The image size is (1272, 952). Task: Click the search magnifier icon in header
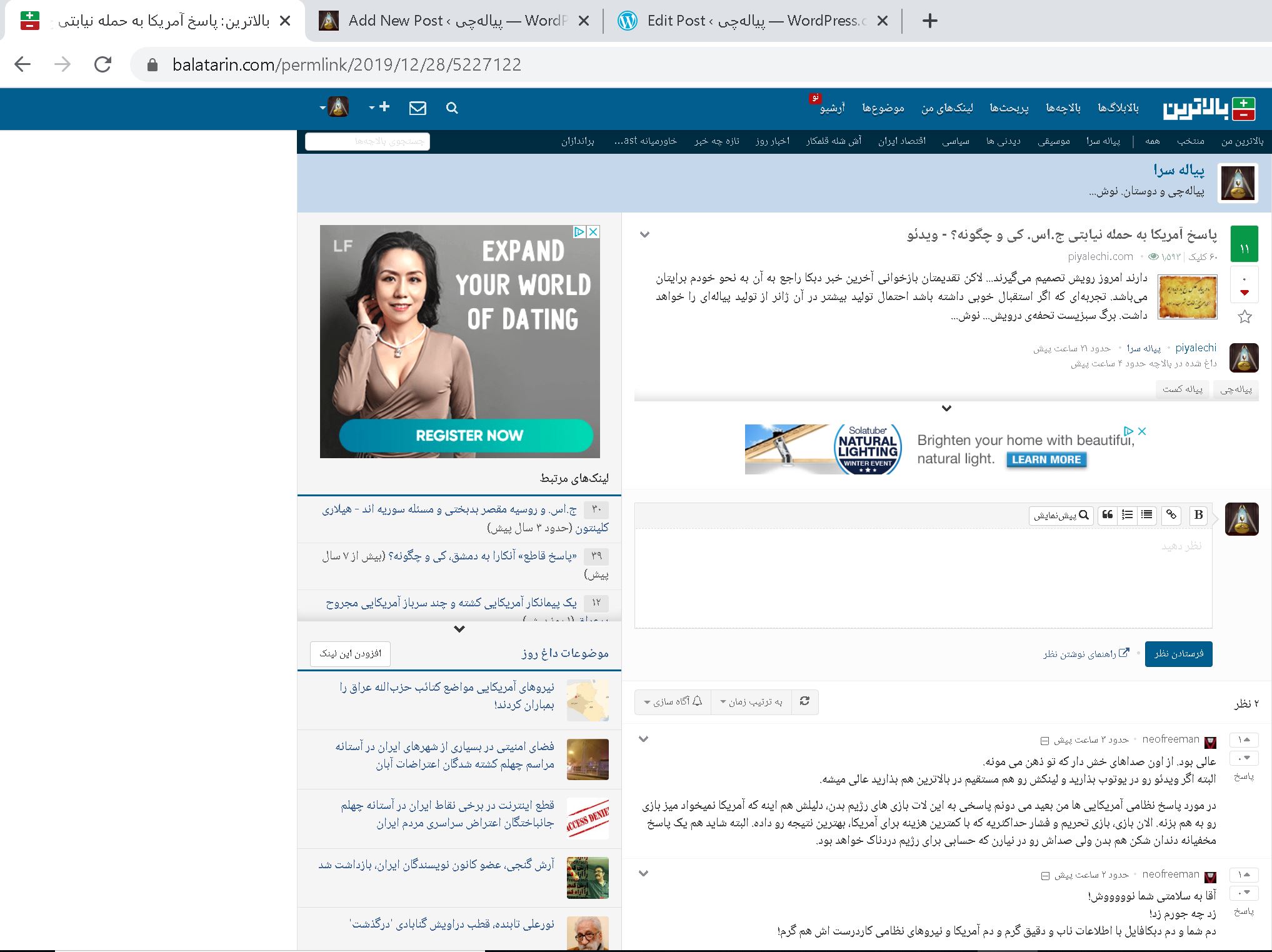coord(452,108)
